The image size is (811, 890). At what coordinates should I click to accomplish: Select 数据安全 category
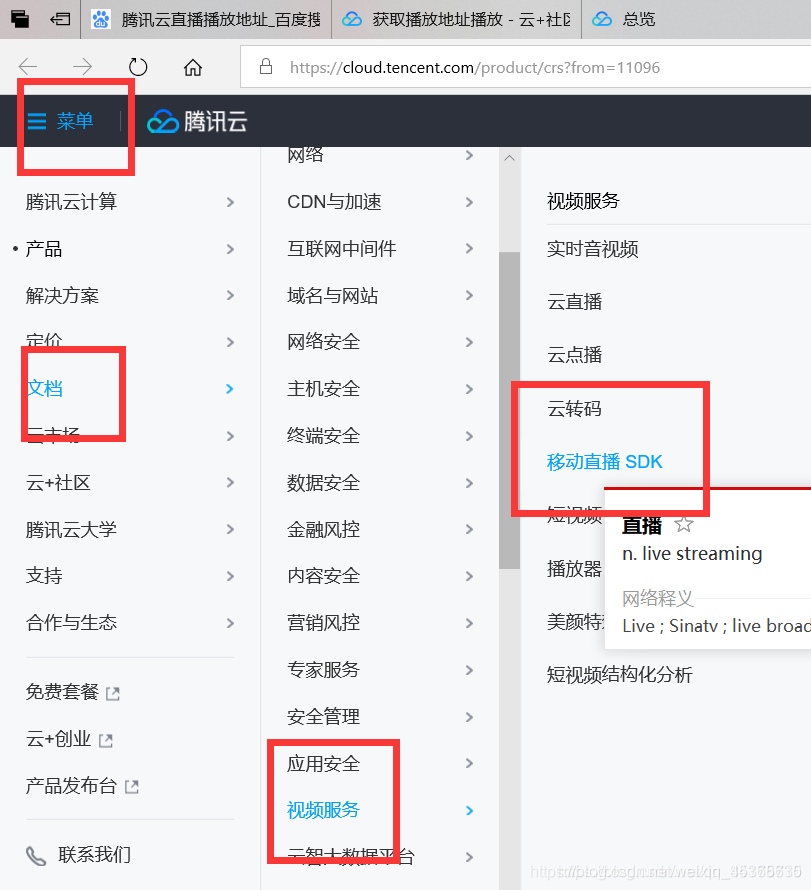click(323, 483)
